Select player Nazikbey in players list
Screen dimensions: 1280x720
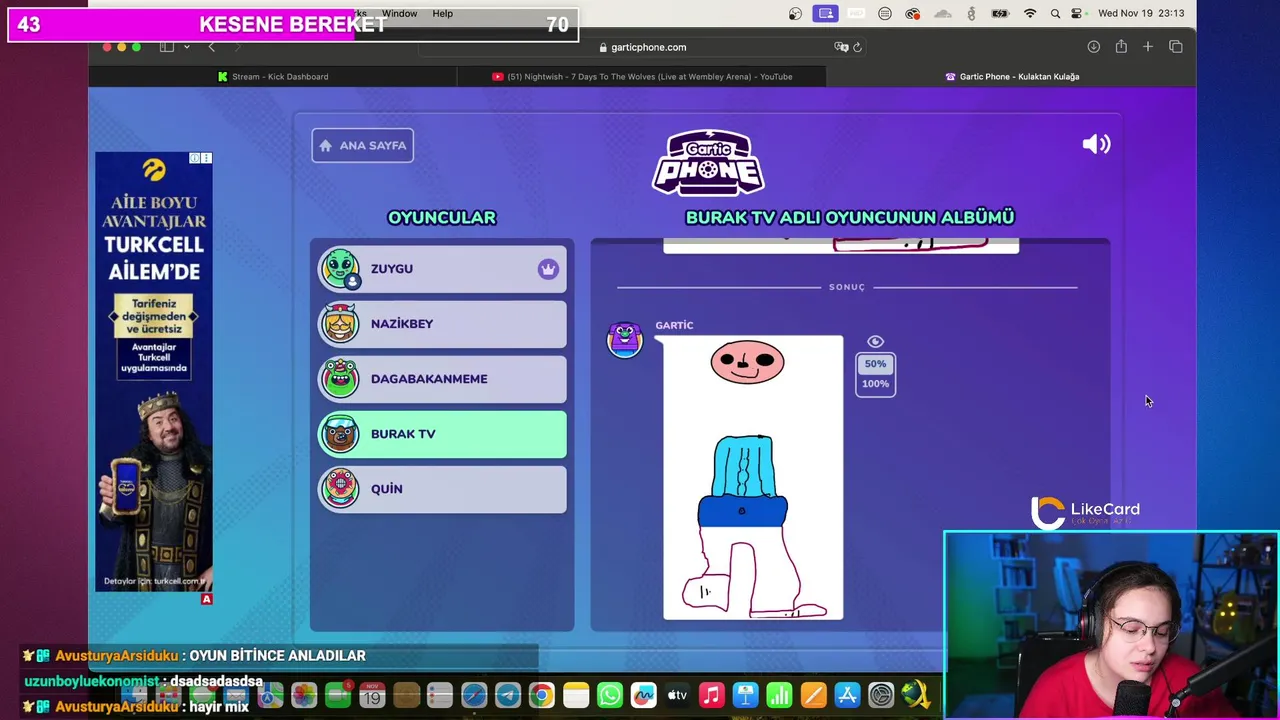442,324
